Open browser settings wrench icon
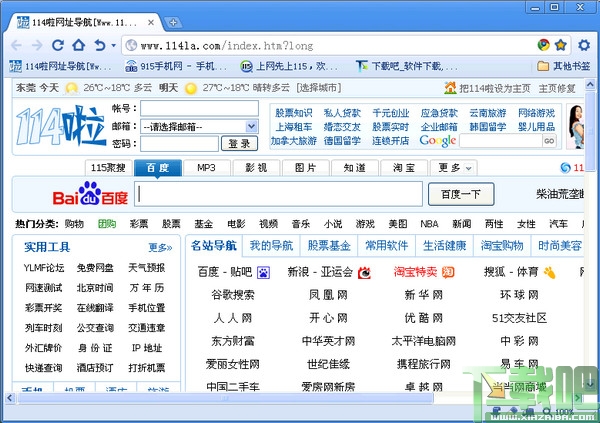Screen dimensions: 600x423 (x=584, y=45)
